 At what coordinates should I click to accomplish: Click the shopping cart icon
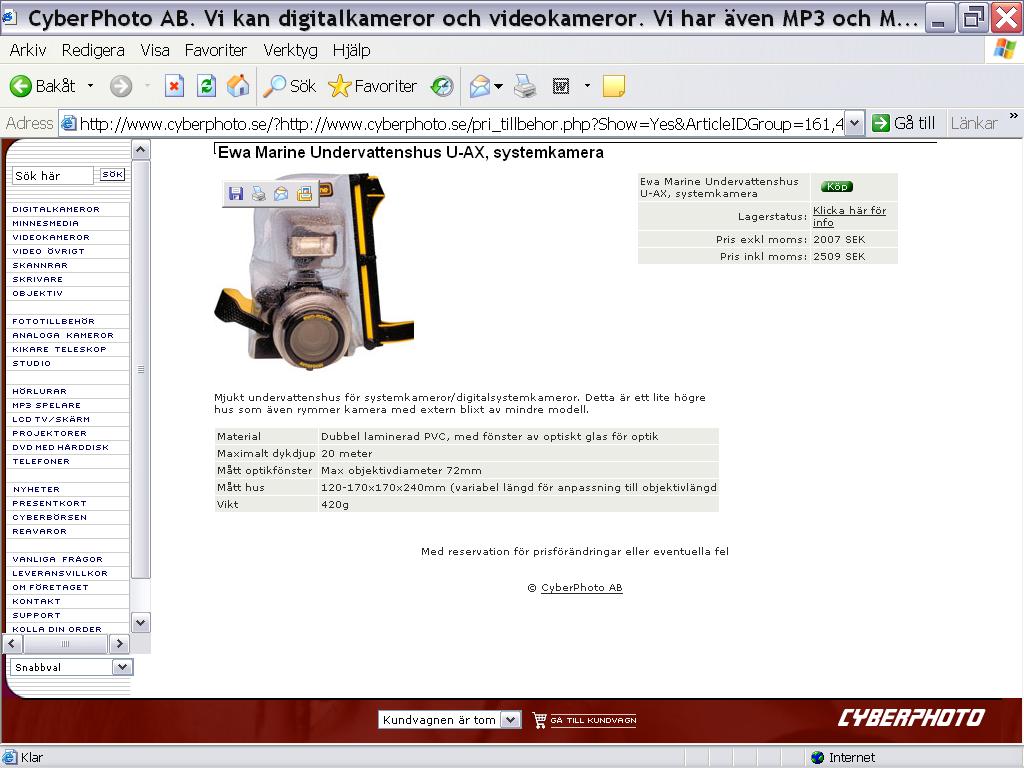[539, 720]
